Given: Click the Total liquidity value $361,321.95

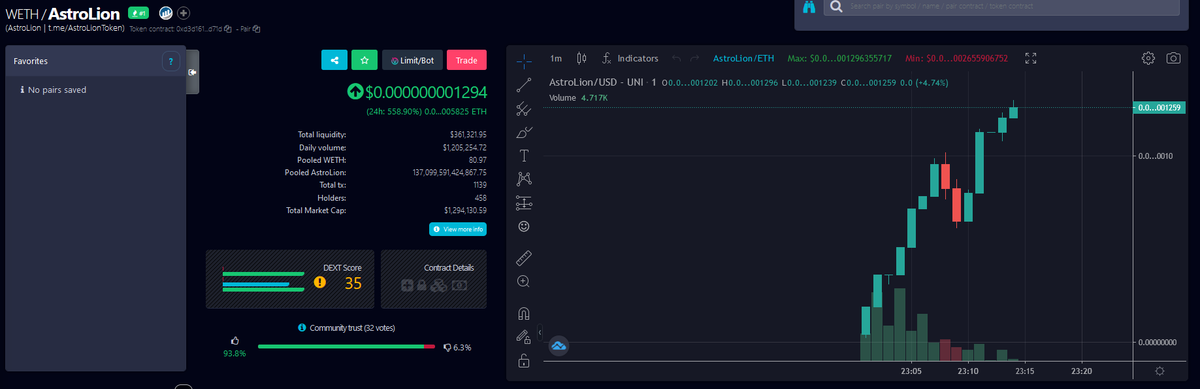Looking at the screenshot, I should [x=467, y=134].
